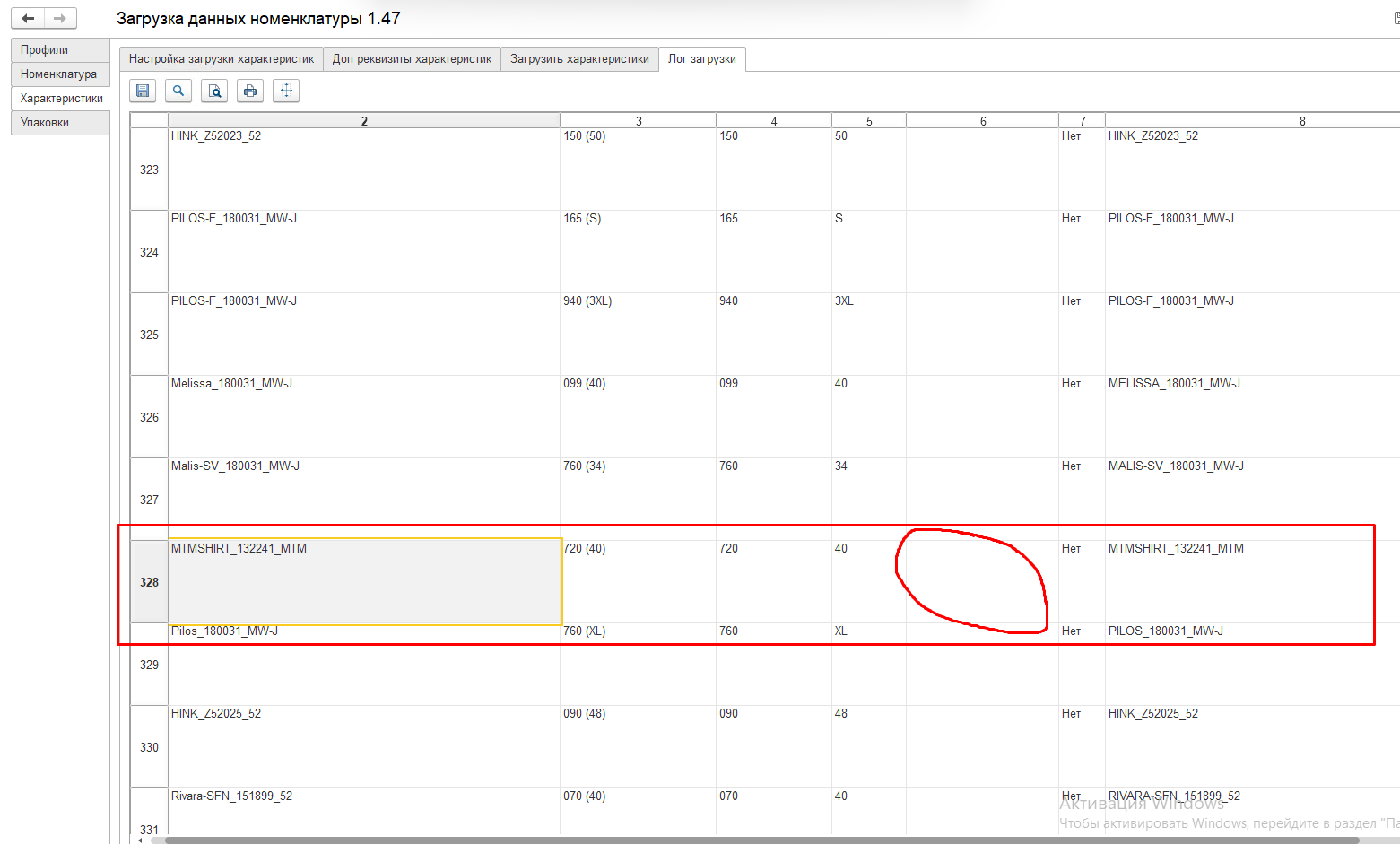The width and height of the screenshot is (1400, 844).
Task: Click cell MTMSHIRT_132241_MTM in column 2
Action: pyautogui.click(x=364, y=582)
